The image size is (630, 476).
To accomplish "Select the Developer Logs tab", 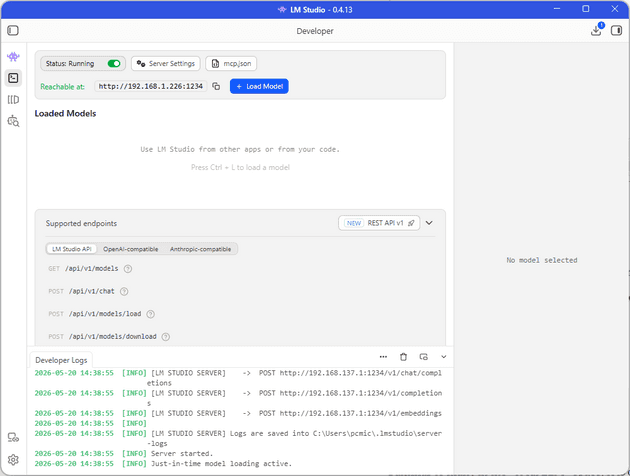I will coord(61,360).
